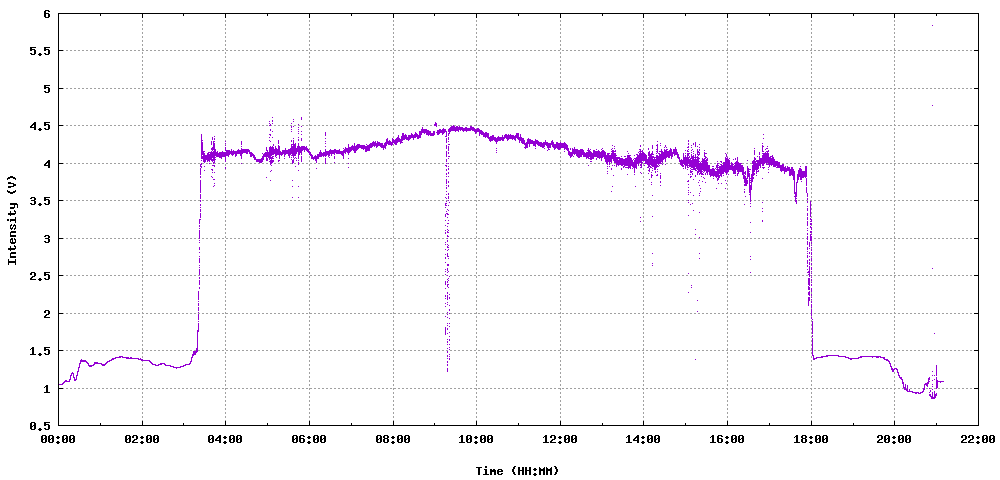Select the 18:00 x-axis tick label
The image size is (1000, 480).
811,439
